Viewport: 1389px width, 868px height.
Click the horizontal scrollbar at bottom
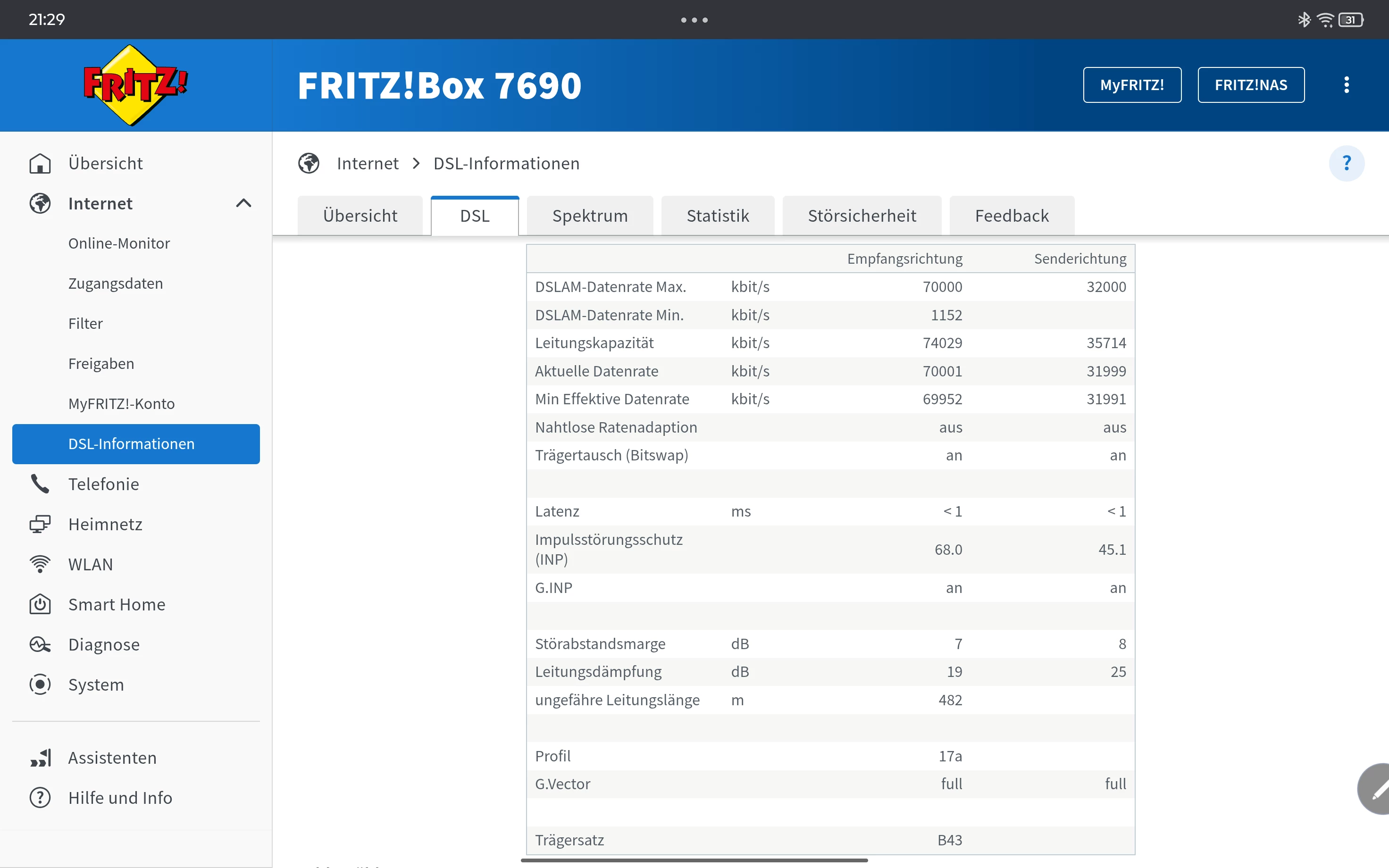[694, 860]
